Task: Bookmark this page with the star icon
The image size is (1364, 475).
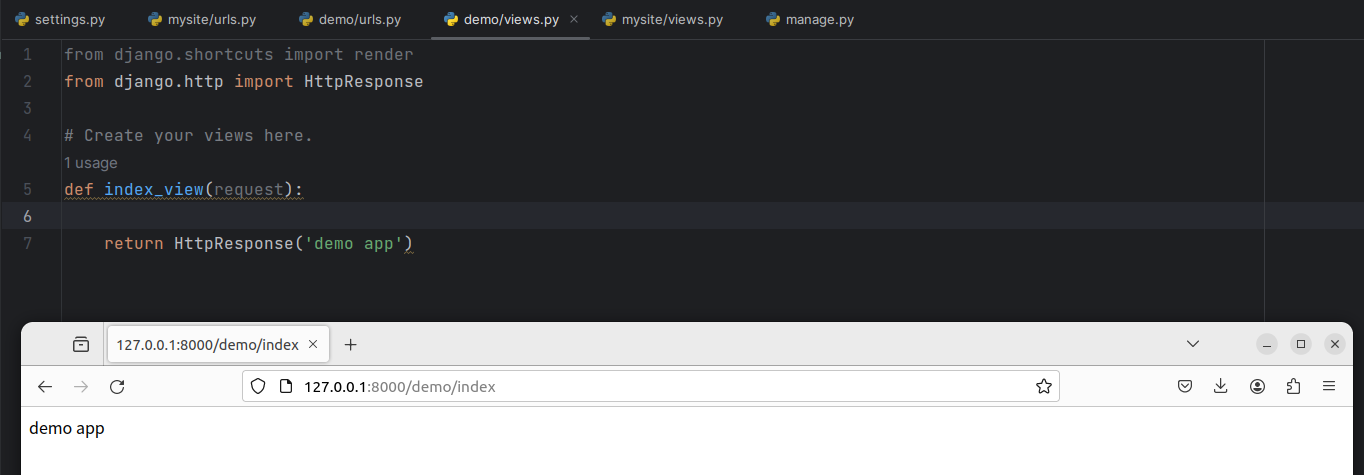Action: pos(1043,387)
